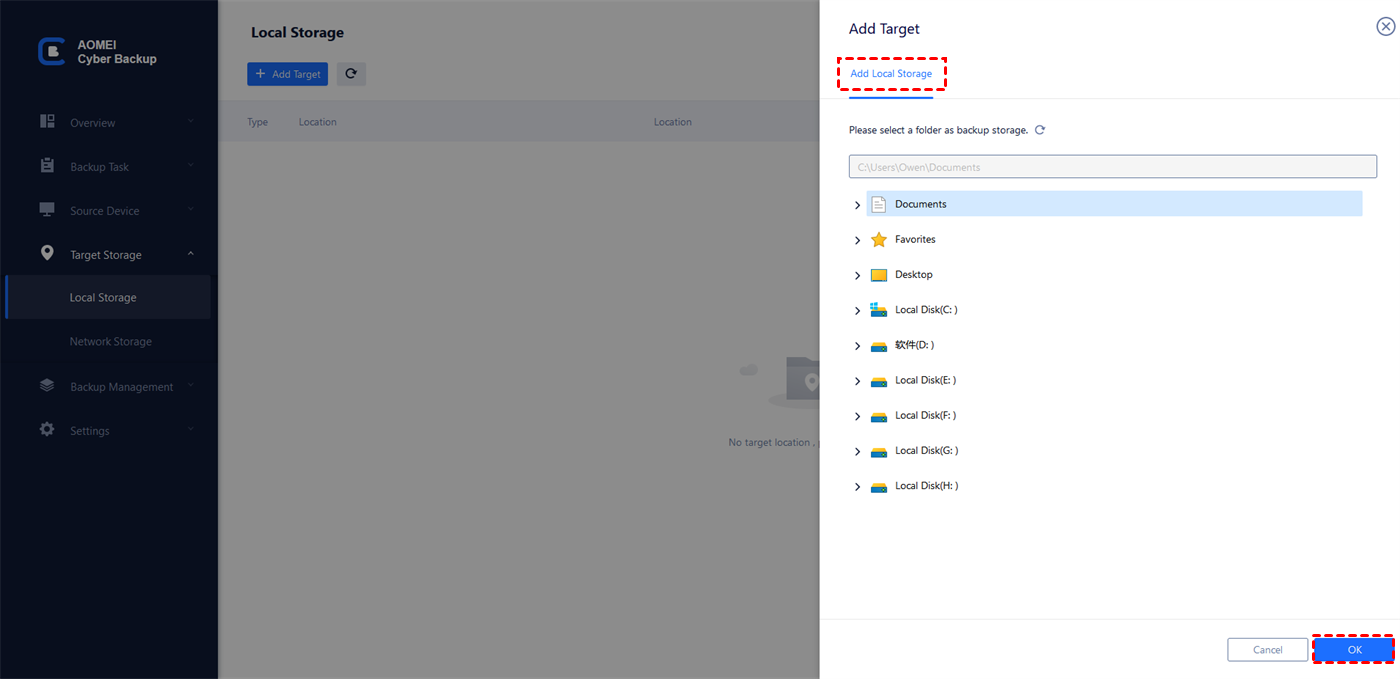Screen dimensions: 1400x679
Task: Select Local Disk (G:) in the tree
Action: point(926,451)
